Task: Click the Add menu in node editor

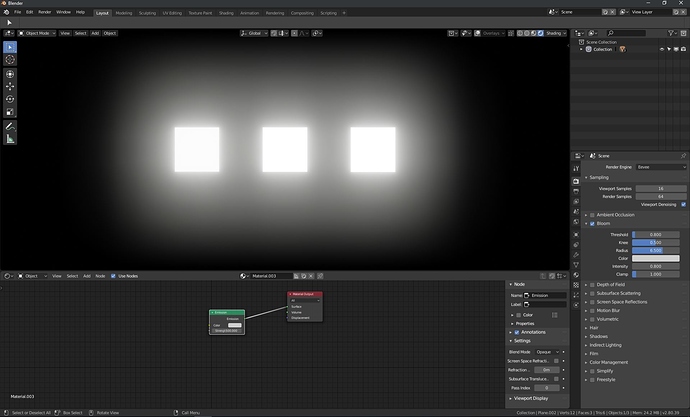Action: [x=87, y=276]
